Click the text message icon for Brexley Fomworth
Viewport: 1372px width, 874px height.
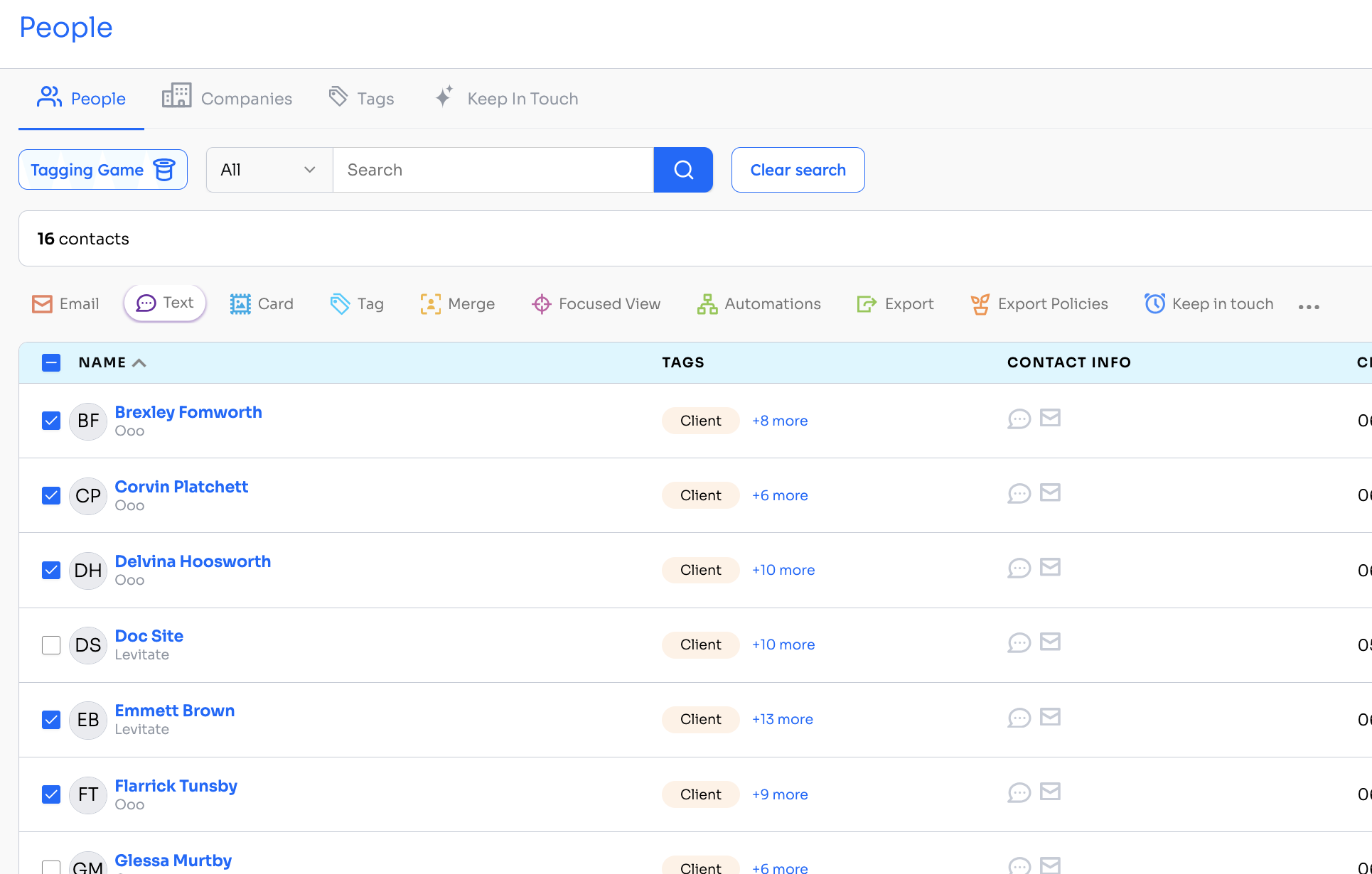[x=1019, y=419]
